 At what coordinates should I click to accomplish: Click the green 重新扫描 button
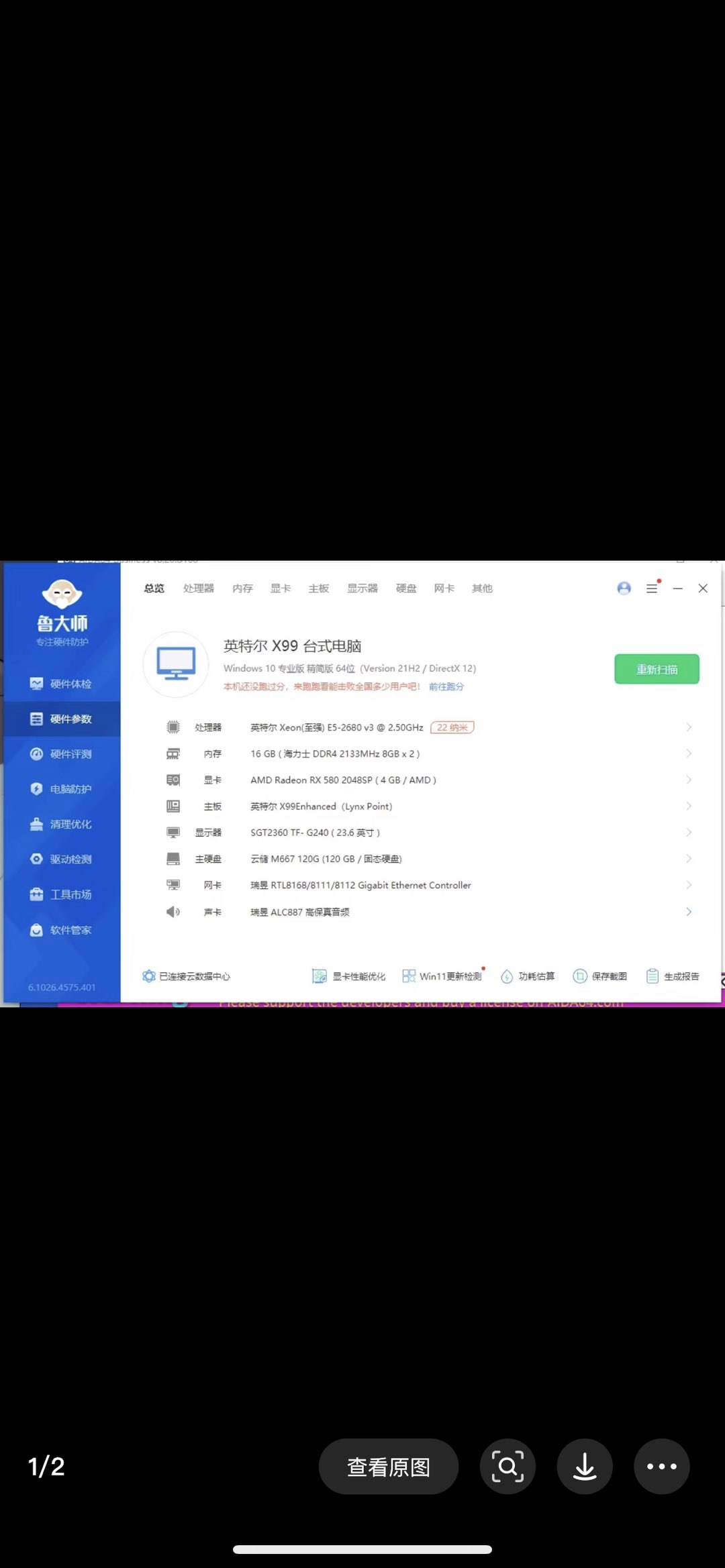[657, 670]
